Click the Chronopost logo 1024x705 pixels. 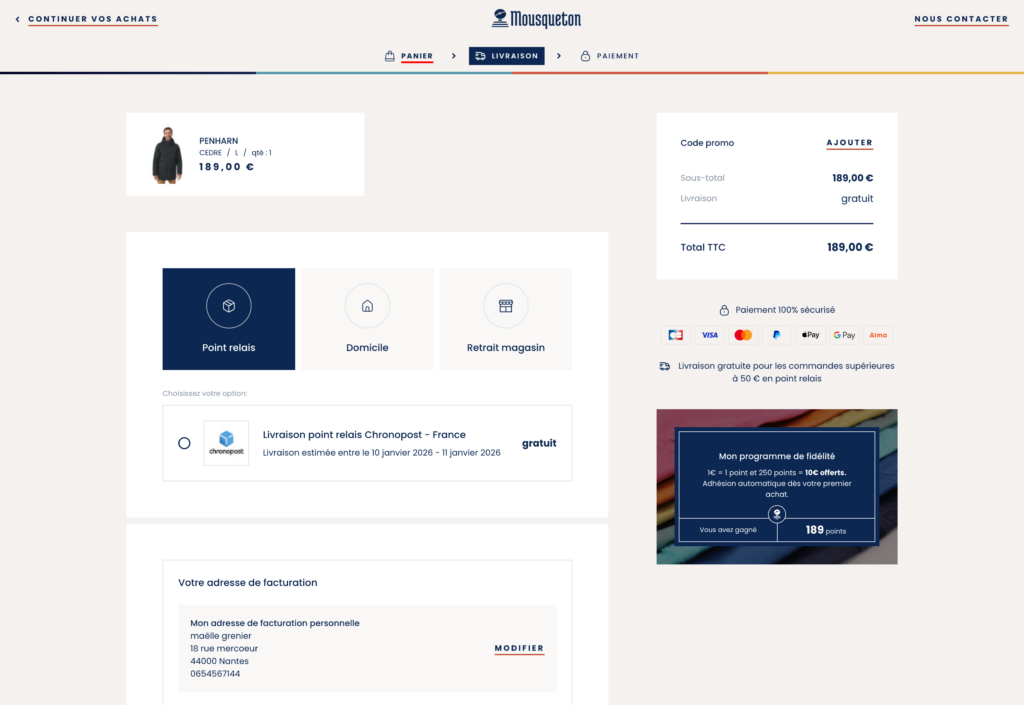tap(226, 443)
